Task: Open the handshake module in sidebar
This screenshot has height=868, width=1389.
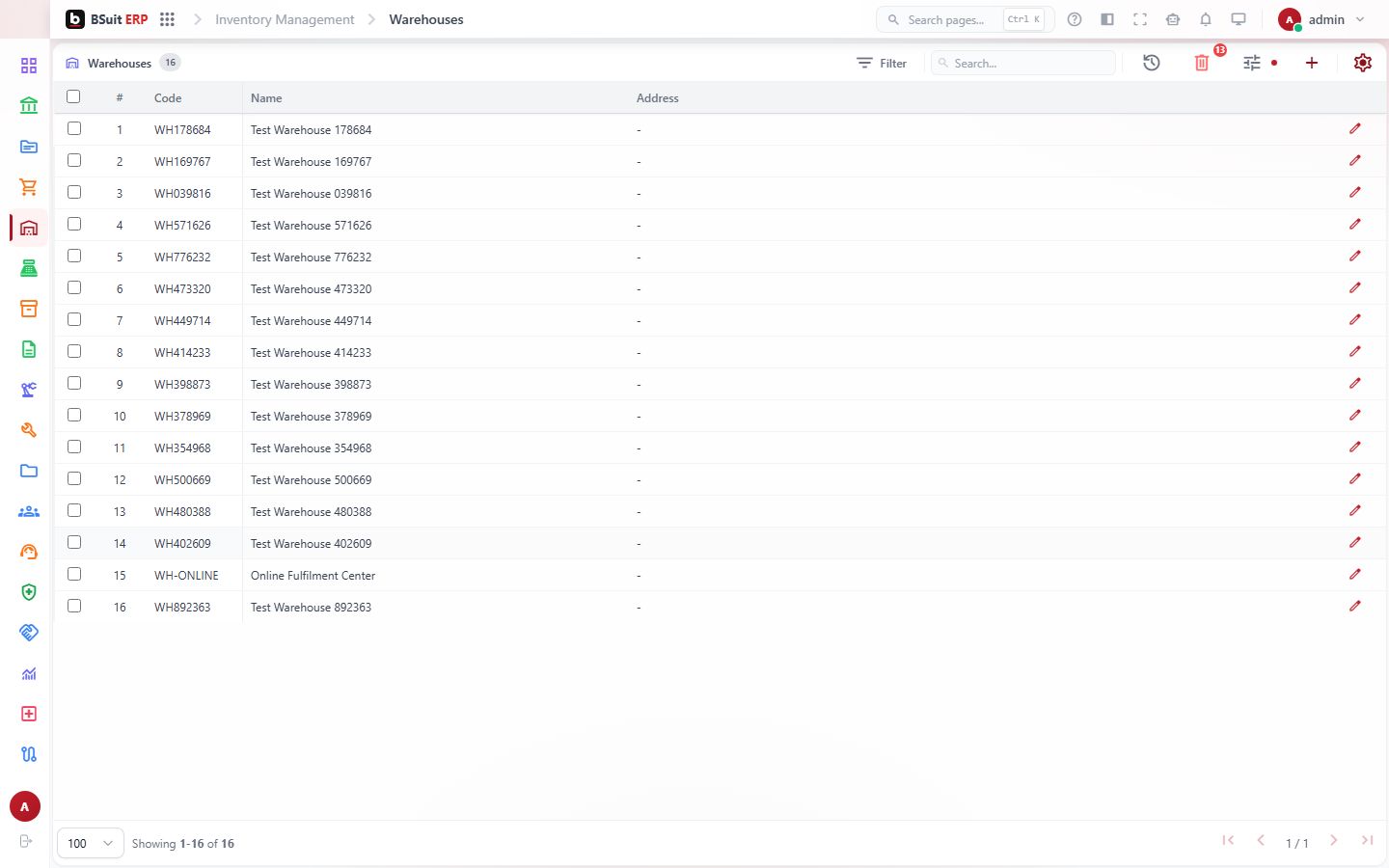Action: coord(29,633)
